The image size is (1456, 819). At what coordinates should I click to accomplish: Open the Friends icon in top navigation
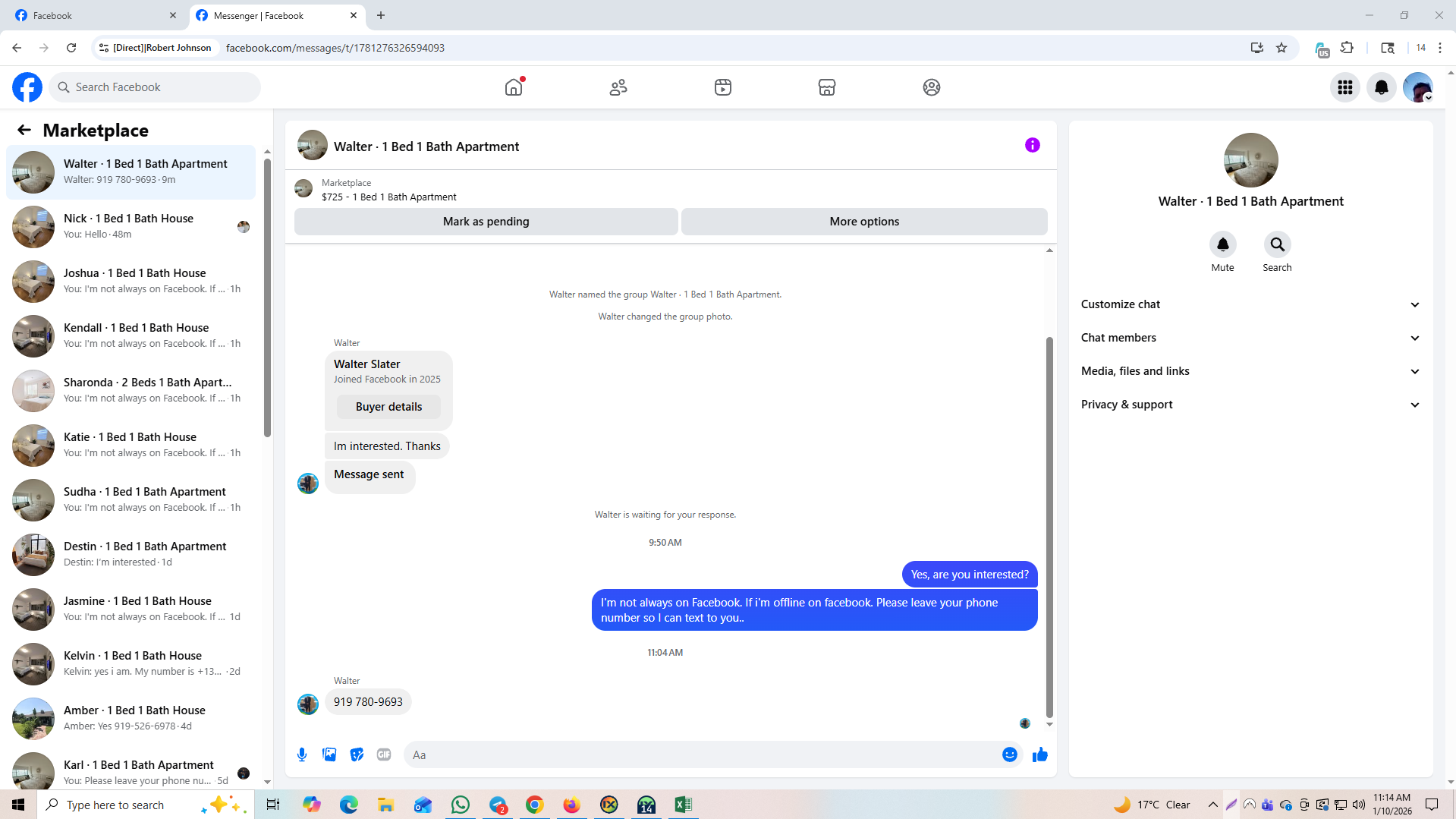click(618, 87)
